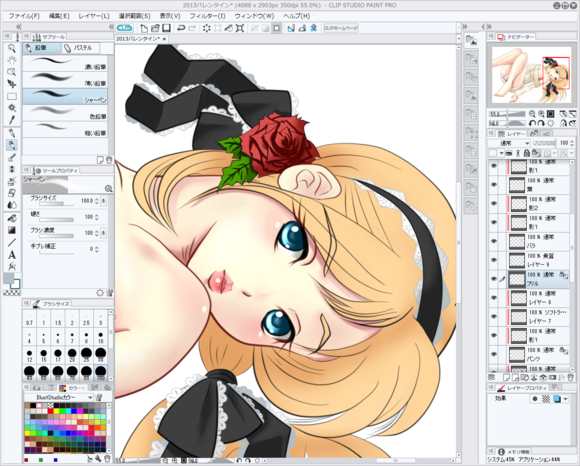Screen dimensions: 580x466
Task: Click the New document toolbar icon
Action: click(x=144, y=28)
